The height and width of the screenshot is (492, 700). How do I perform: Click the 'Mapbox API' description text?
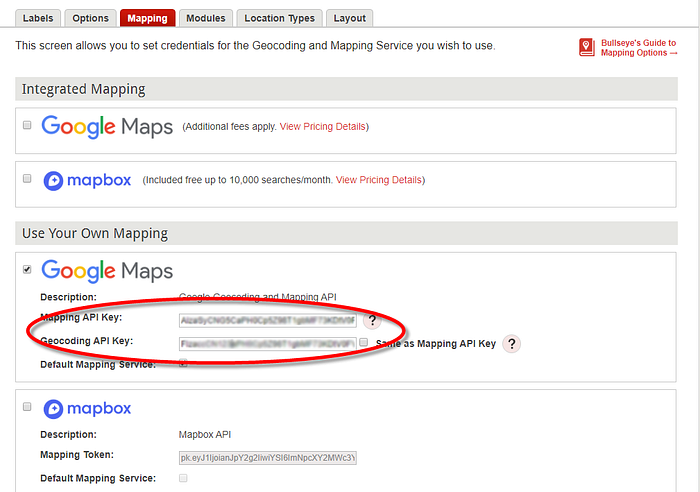pyautogui.click(x=205, y=434)
